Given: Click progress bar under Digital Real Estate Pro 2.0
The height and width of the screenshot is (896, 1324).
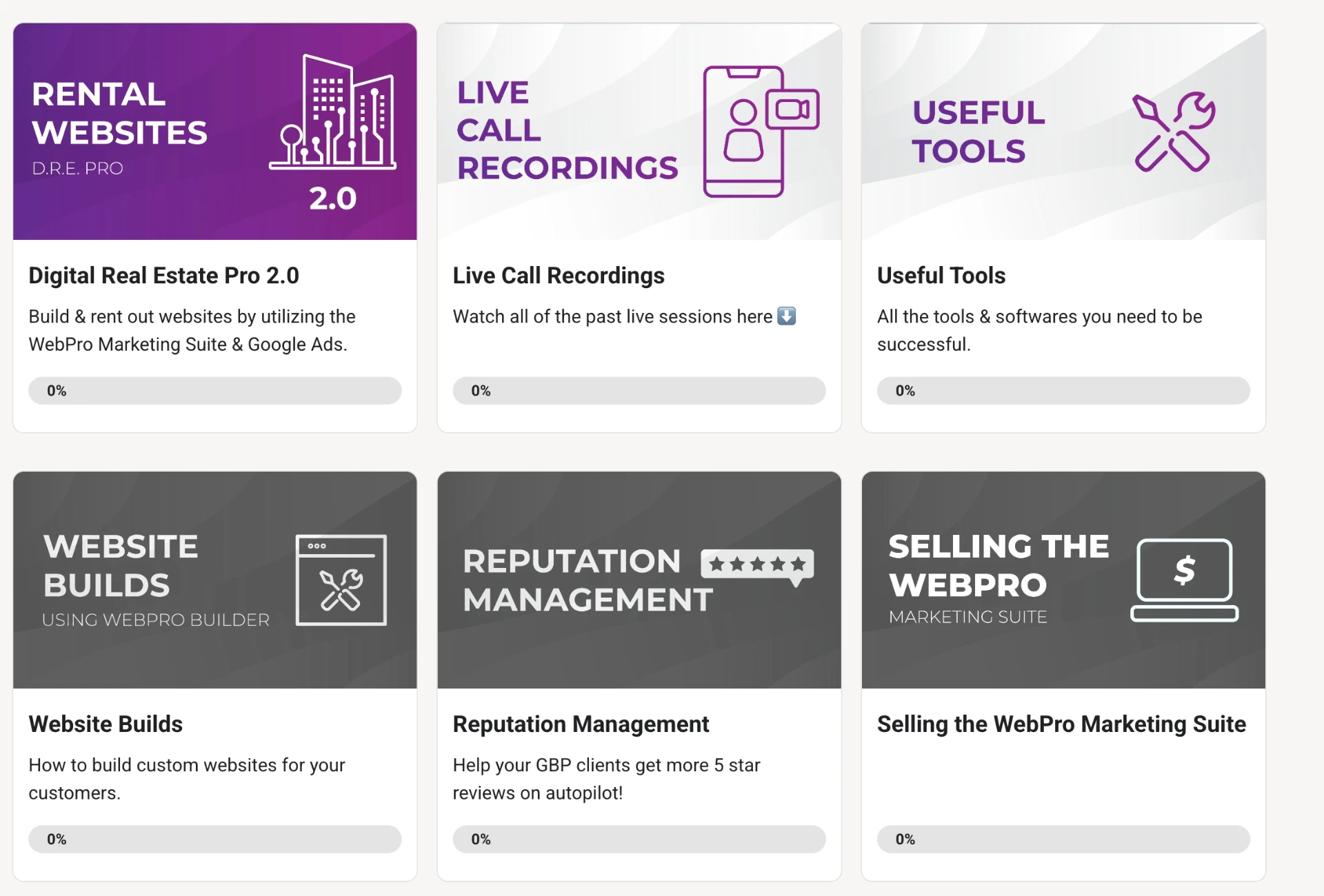Looking at the screenshot, I should [215, 391].
